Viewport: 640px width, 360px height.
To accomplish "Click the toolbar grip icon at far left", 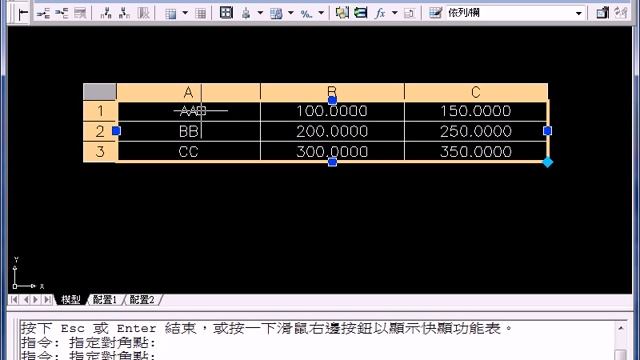I will (23, 14).
